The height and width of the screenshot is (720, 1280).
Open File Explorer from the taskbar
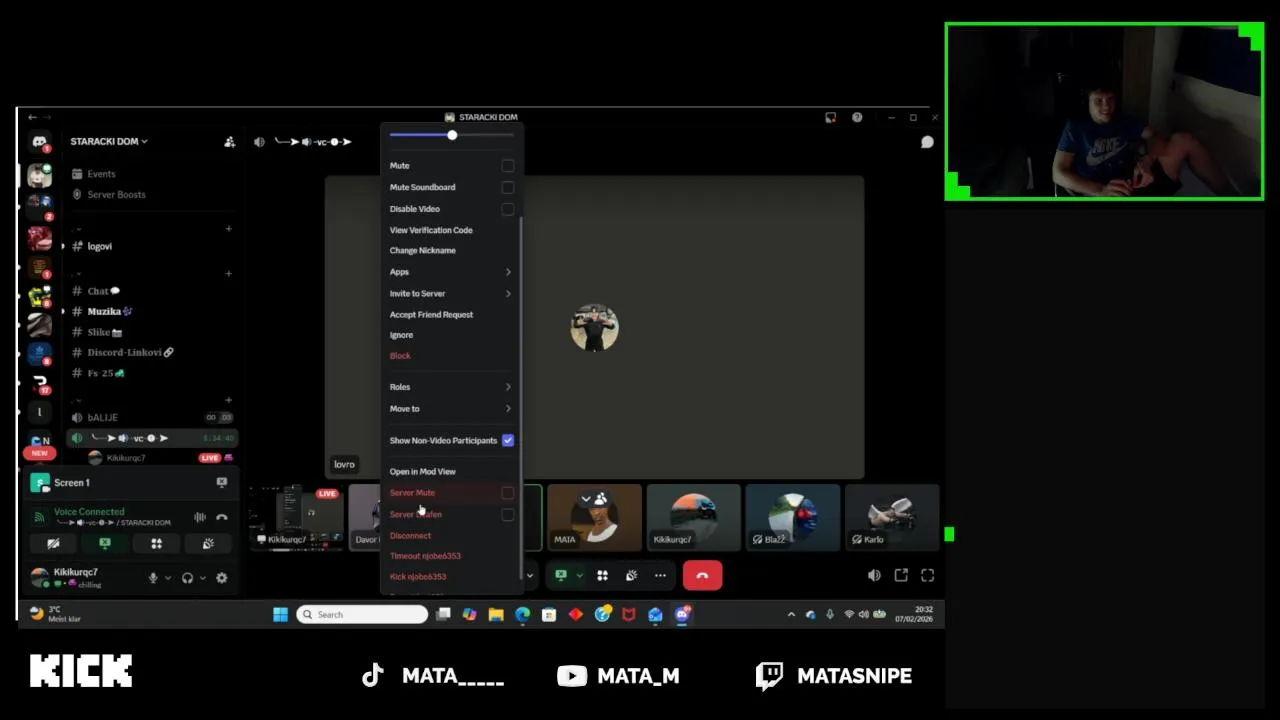coord(496,614)
